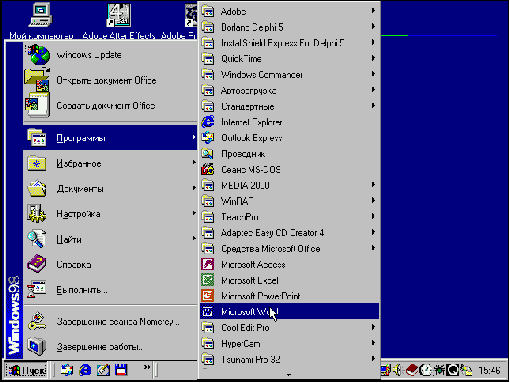Image resolution: width=510 pixels, height=383 pixels.
Task: Click the New Office Document icon
Action: coord(37,105)
